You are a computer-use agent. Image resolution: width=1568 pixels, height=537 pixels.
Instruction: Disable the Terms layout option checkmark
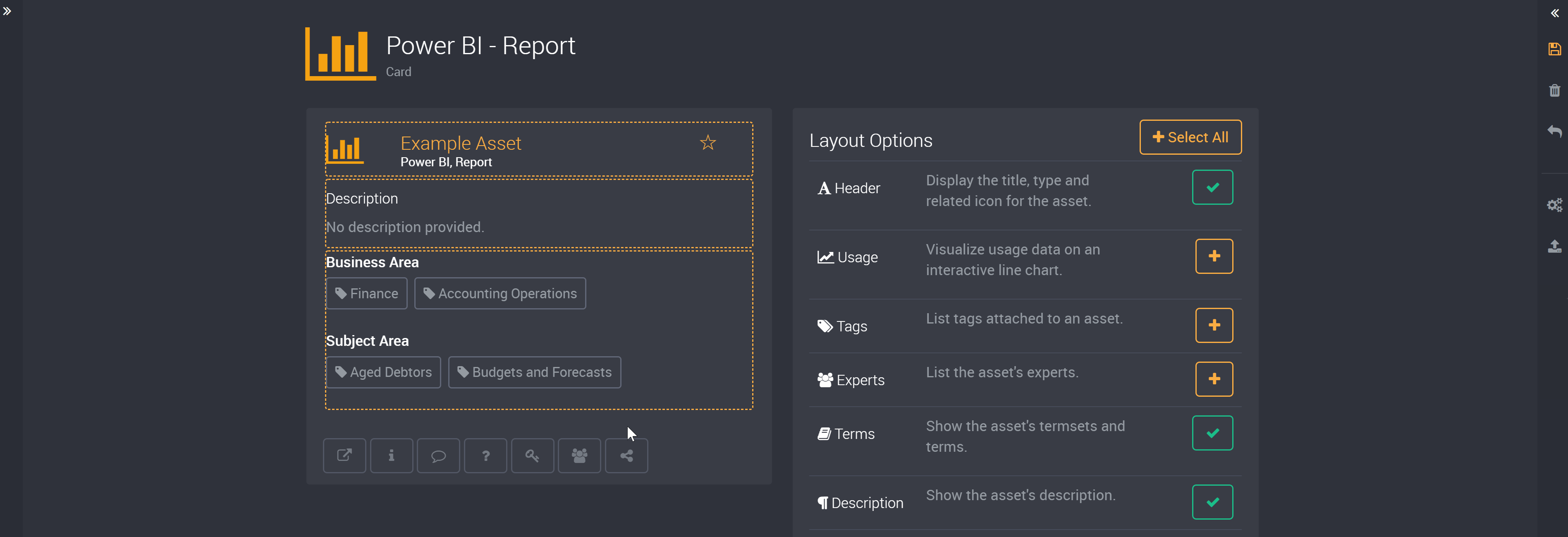pos(1212,433)
